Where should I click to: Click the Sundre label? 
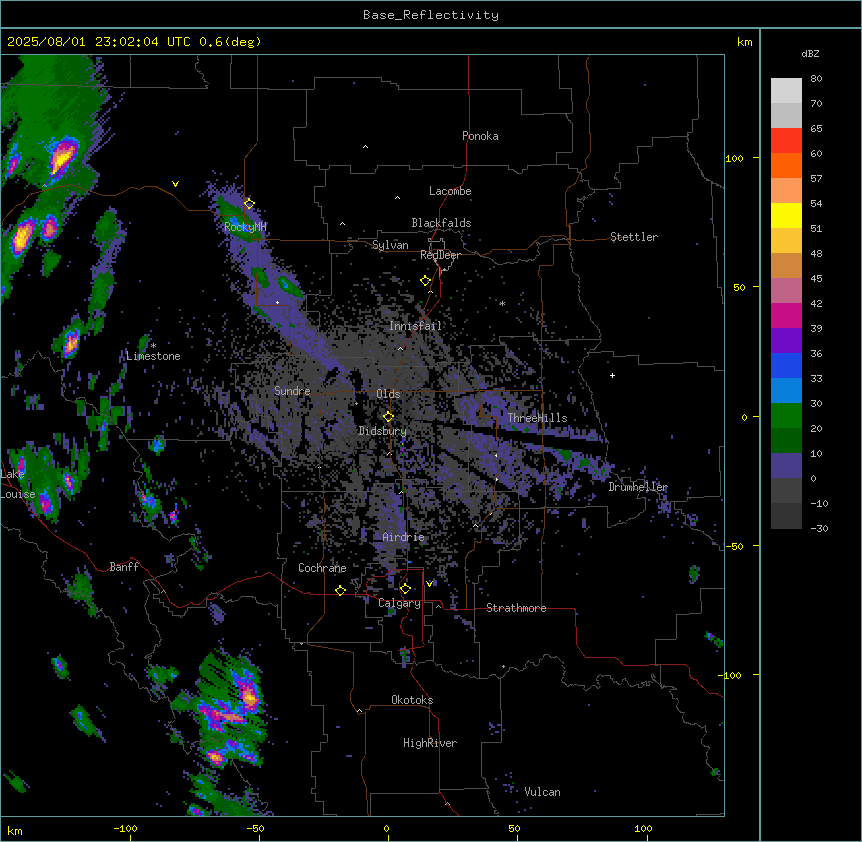pyautogui.click(x=292, y=391)
